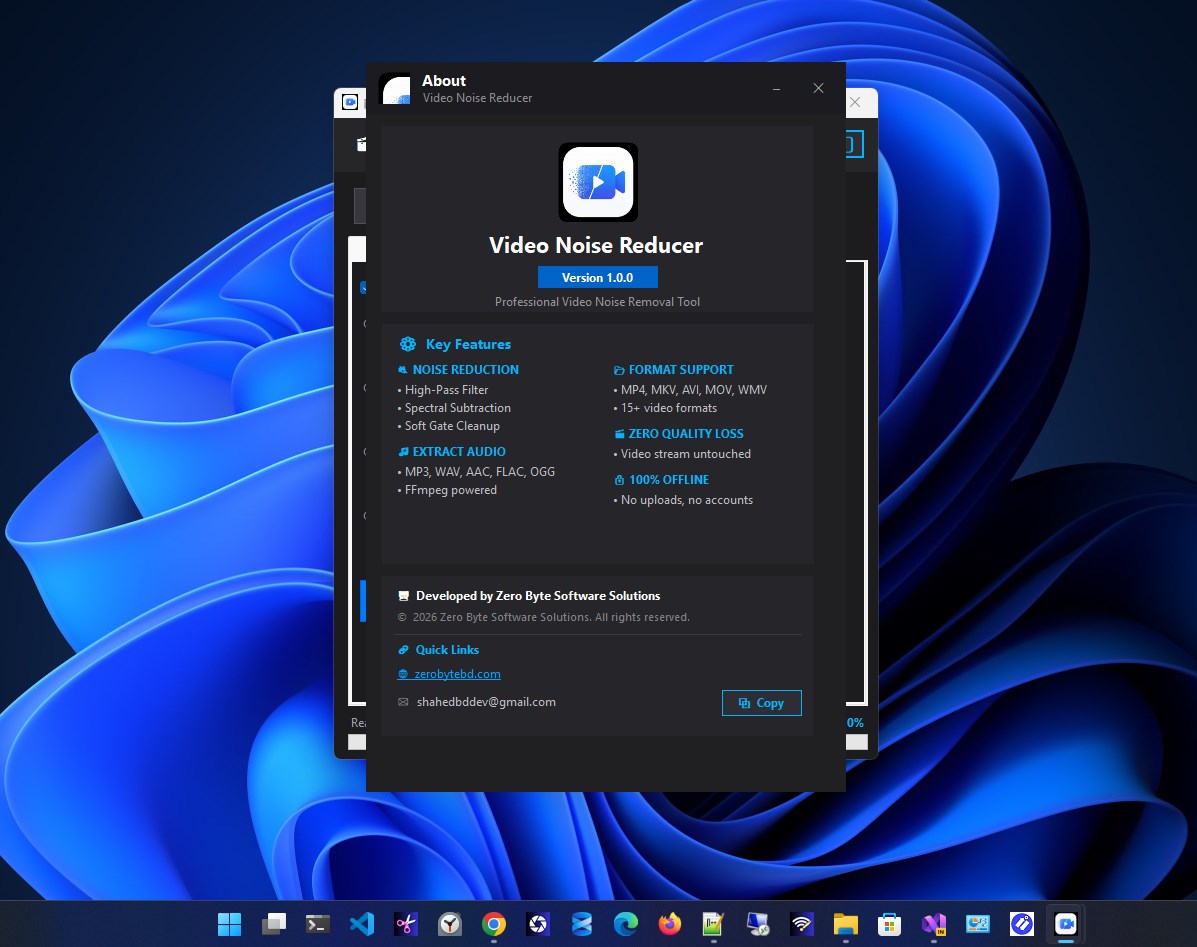Open Microsoft Store from the taskbar
This screenshot has width=1197, height=947.
889,924
